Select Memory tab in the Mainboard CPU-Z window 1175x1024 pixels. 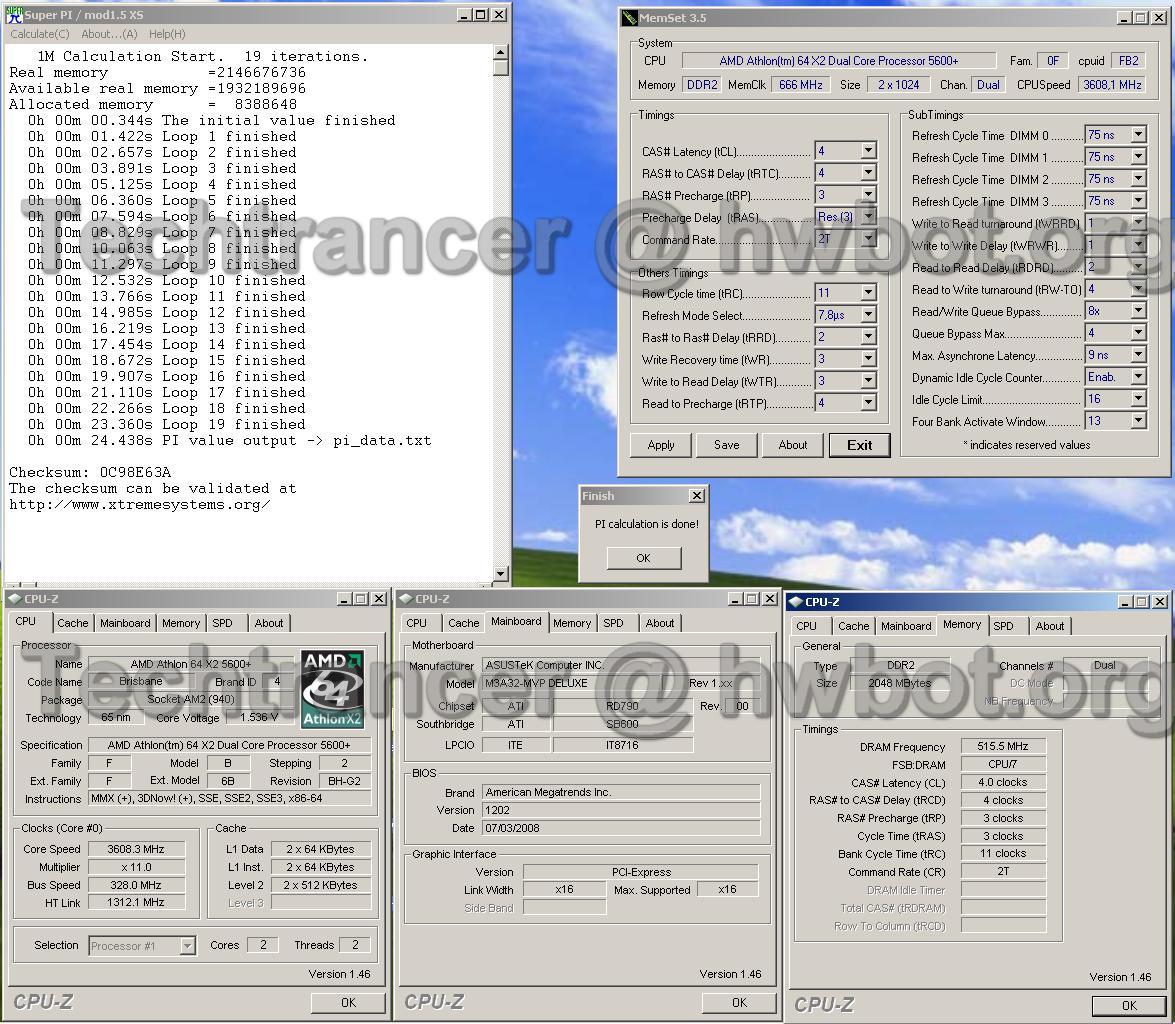click(x=572, y=623)
